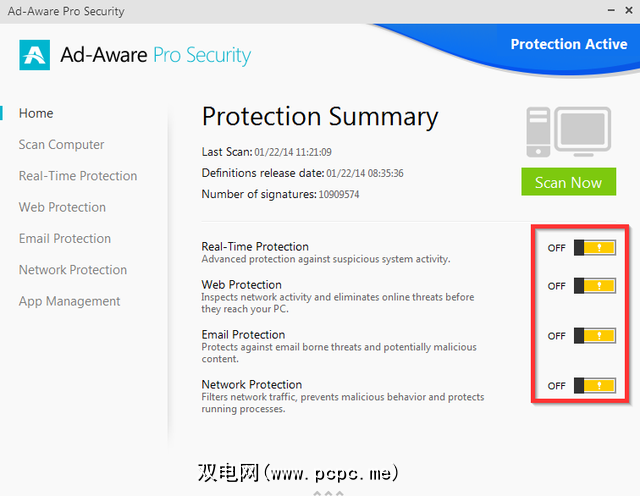640x496 pixels.
Task: Select Home in the sidebar
Action: (36, 113)
